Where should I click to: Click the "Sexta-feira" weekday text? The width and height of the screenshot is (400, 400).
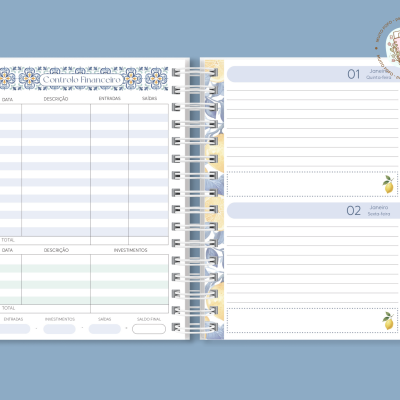pos(379,214)
